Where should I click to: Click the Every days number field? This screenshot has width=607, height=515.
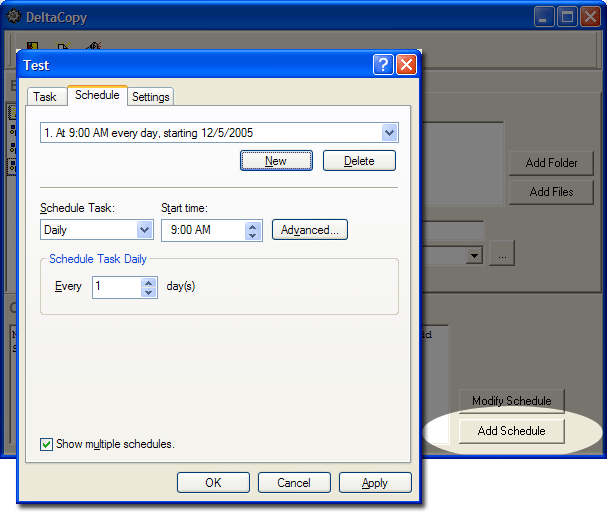click(117, 288)
